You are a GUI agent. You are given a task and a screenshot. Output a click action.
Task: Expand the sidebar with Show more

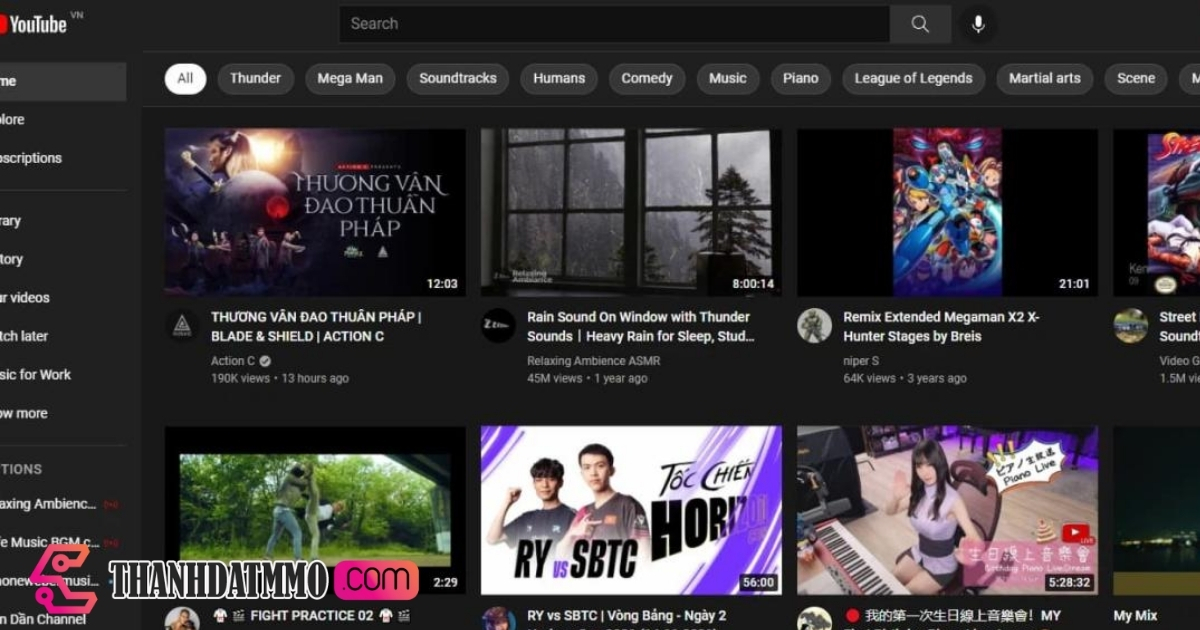(24, 412)
